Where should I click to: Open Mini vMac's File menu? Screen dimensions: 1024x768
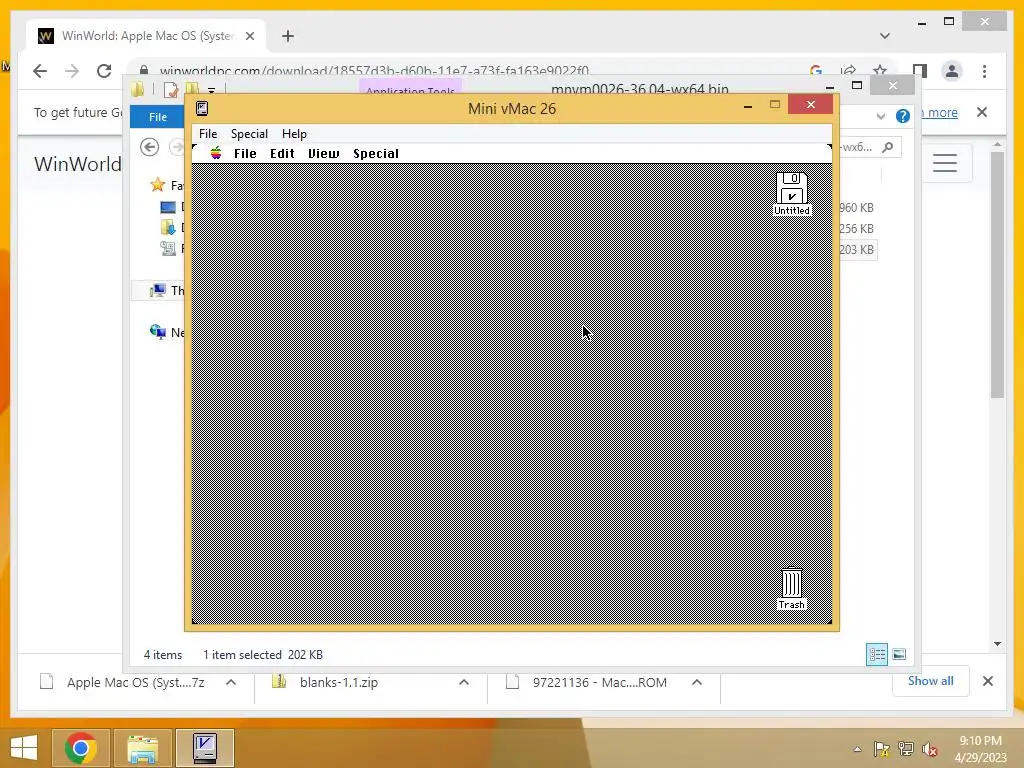point(208,133)
